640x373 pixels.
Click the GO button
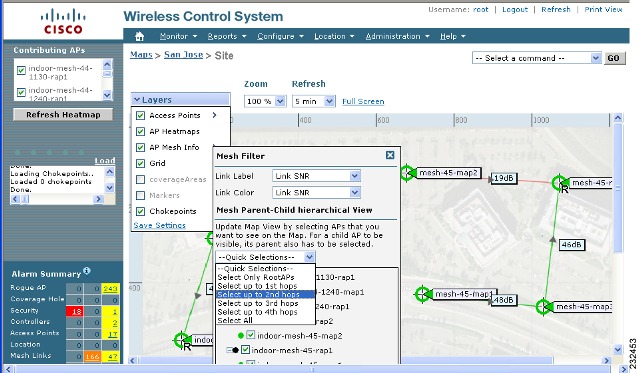613,58
